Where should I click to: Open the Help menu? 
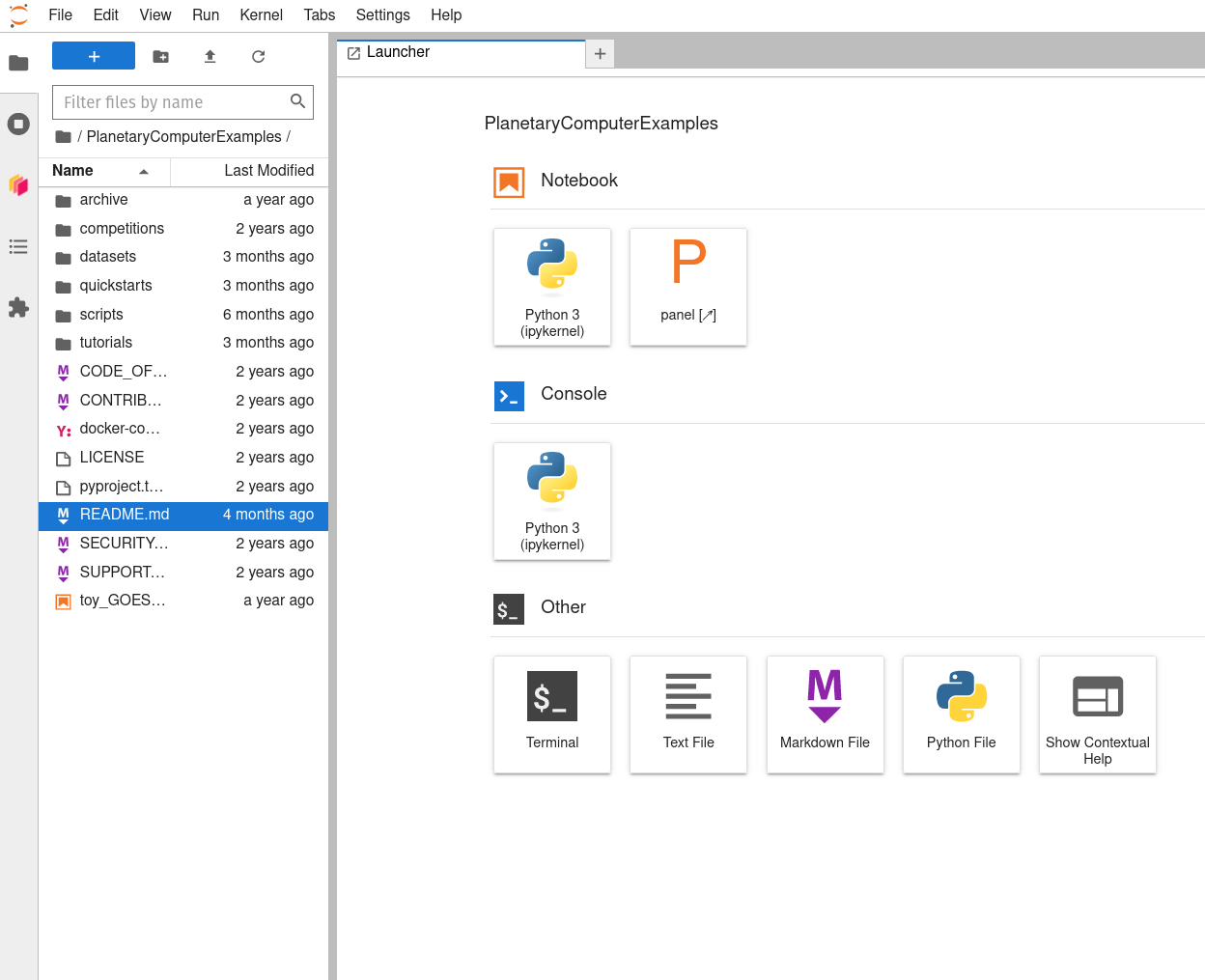click(x=446, y=14)
